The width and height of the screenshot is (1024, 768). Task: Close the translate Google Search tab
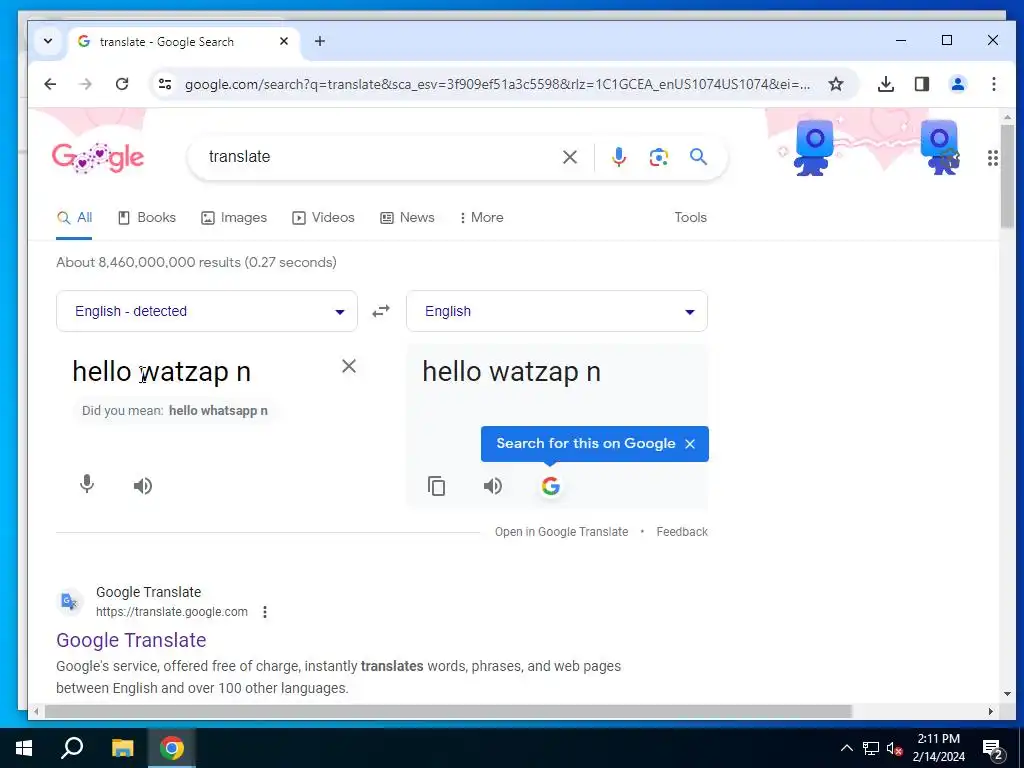pos(283,41)
